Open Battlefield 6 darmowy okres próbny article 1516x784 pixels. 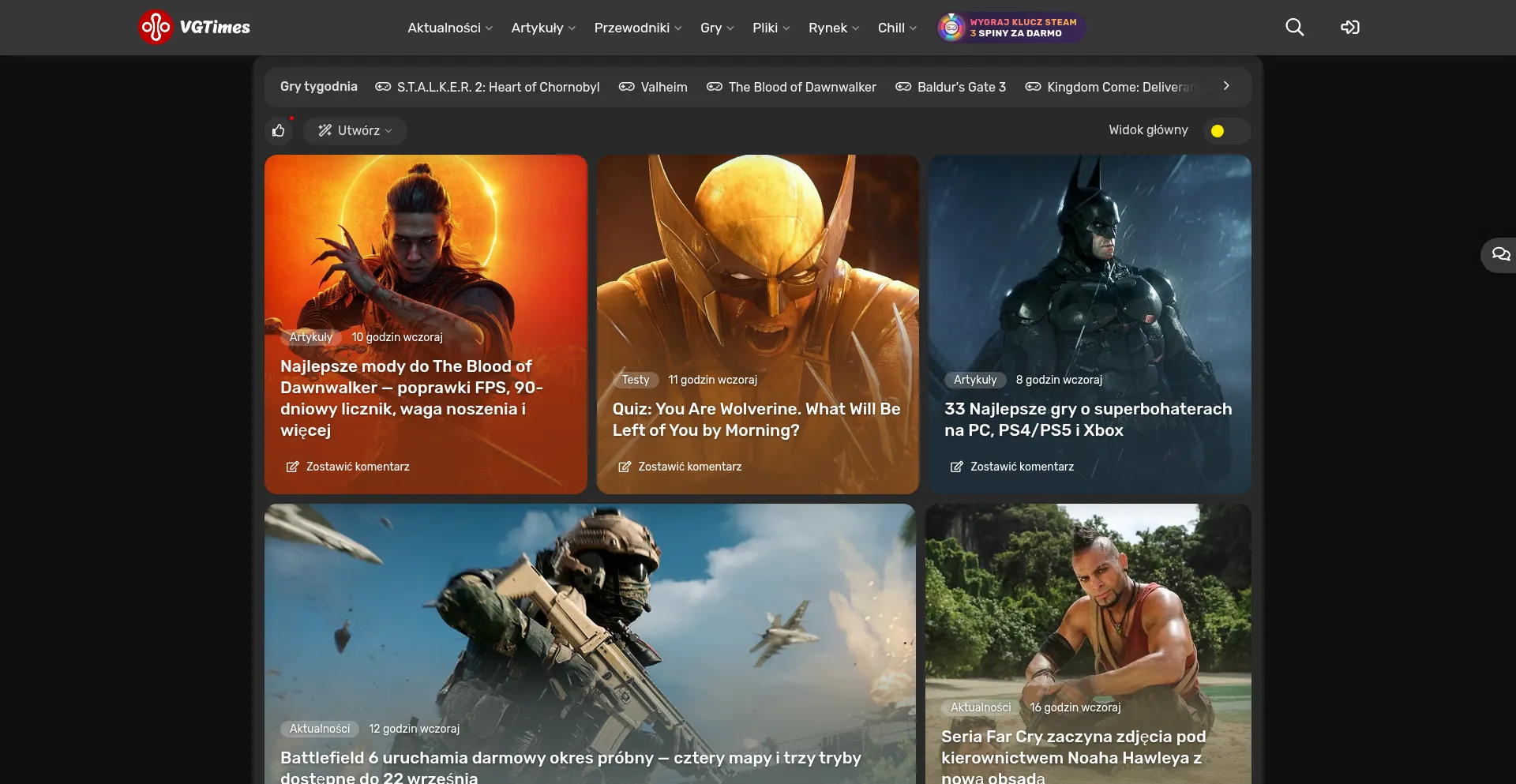[x=571, y=766]
